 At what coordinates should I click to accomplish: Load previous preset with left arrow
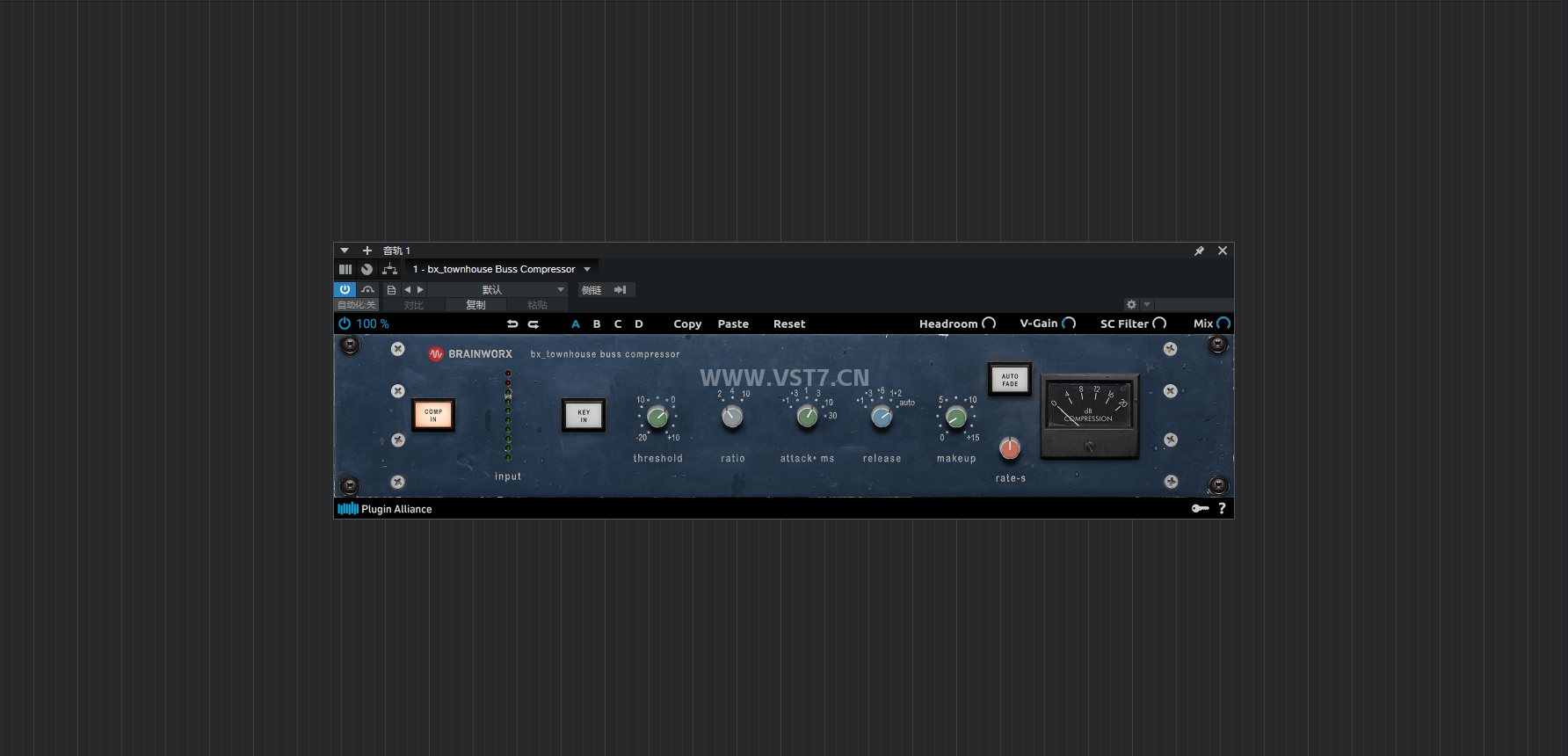click(407, 289)
